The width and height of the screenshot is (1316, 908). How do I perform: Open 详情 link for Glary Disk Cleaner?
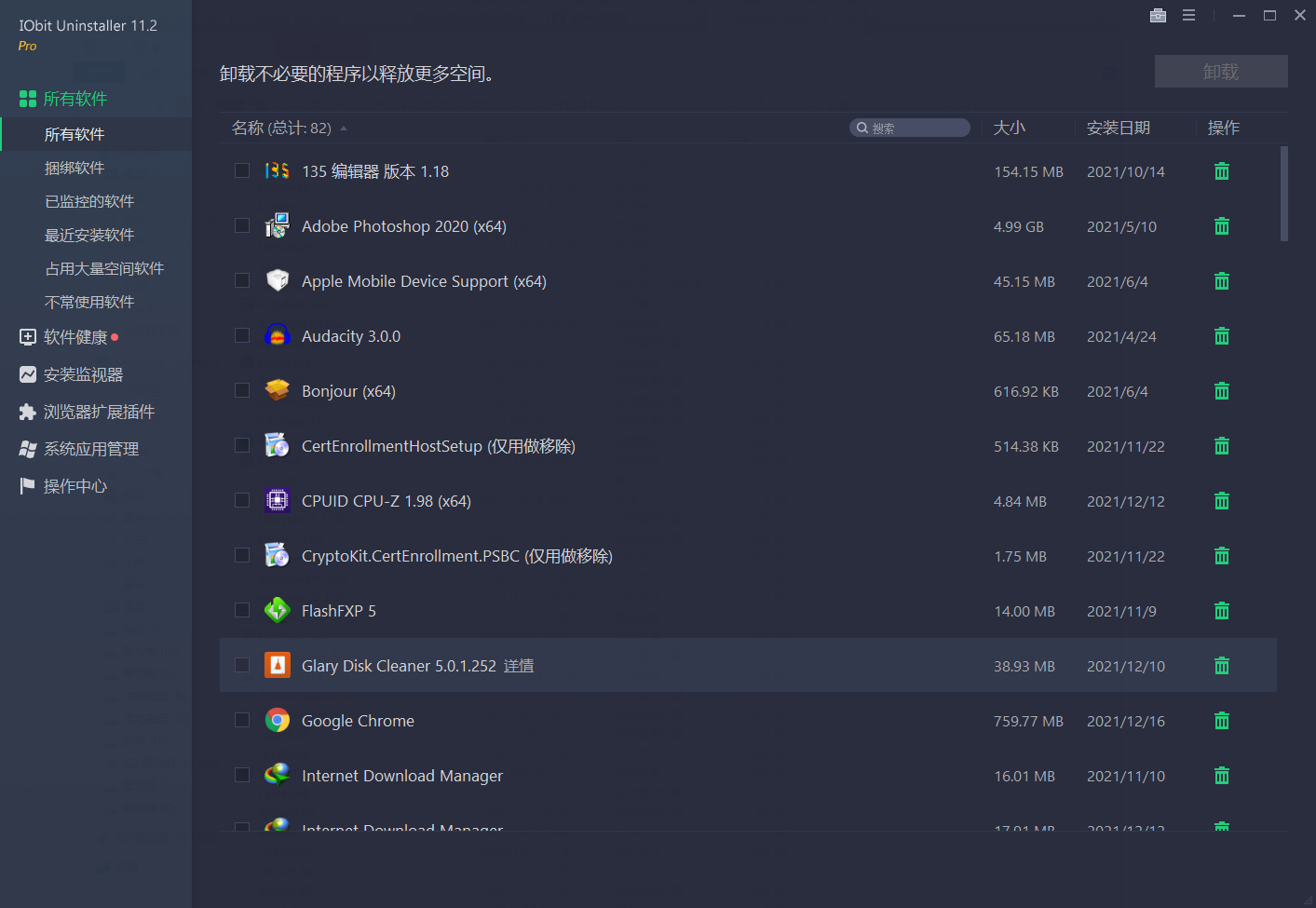point(519,666)
